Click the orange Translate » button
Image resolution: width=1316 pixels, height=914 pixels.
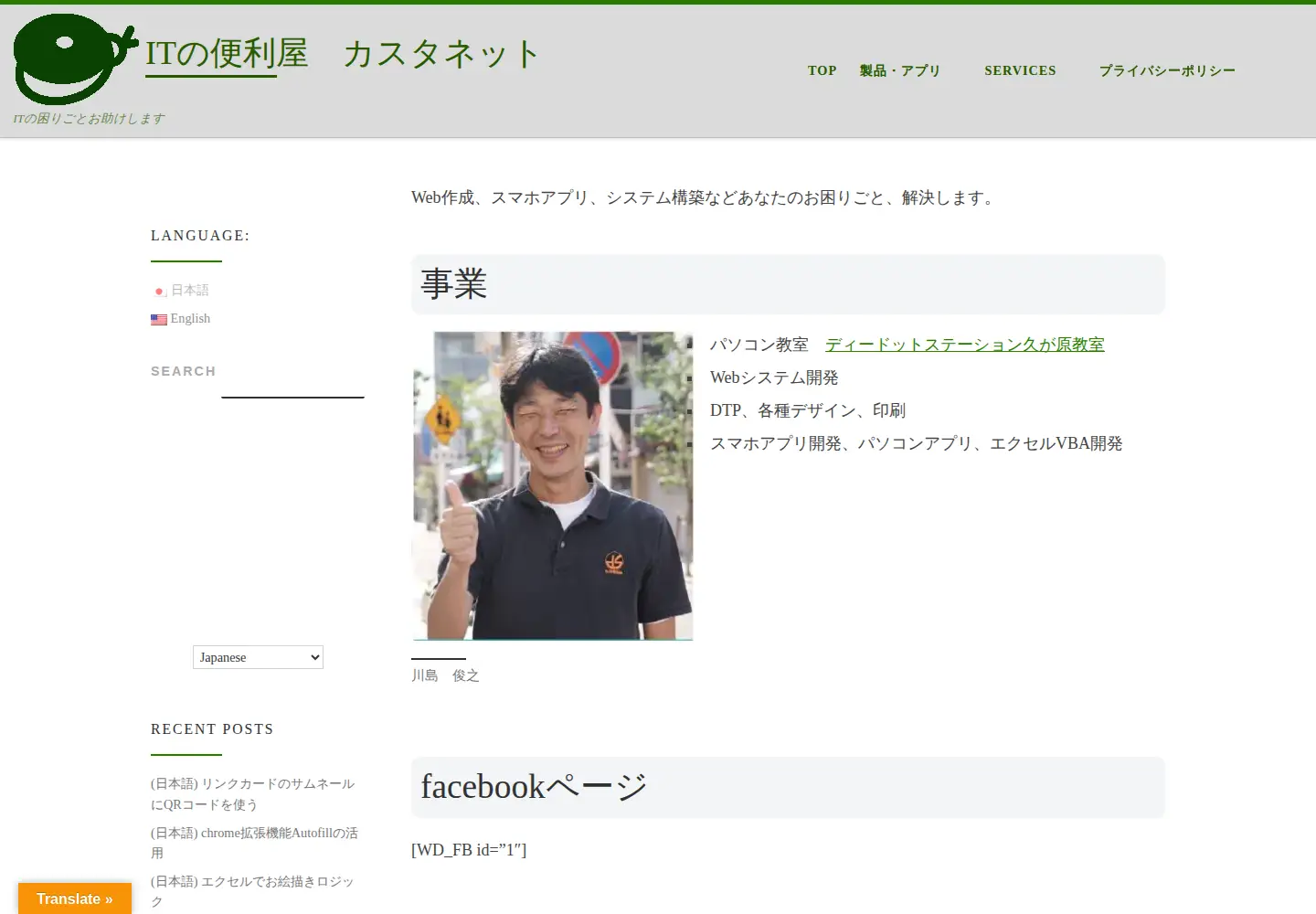click(75, 898)
